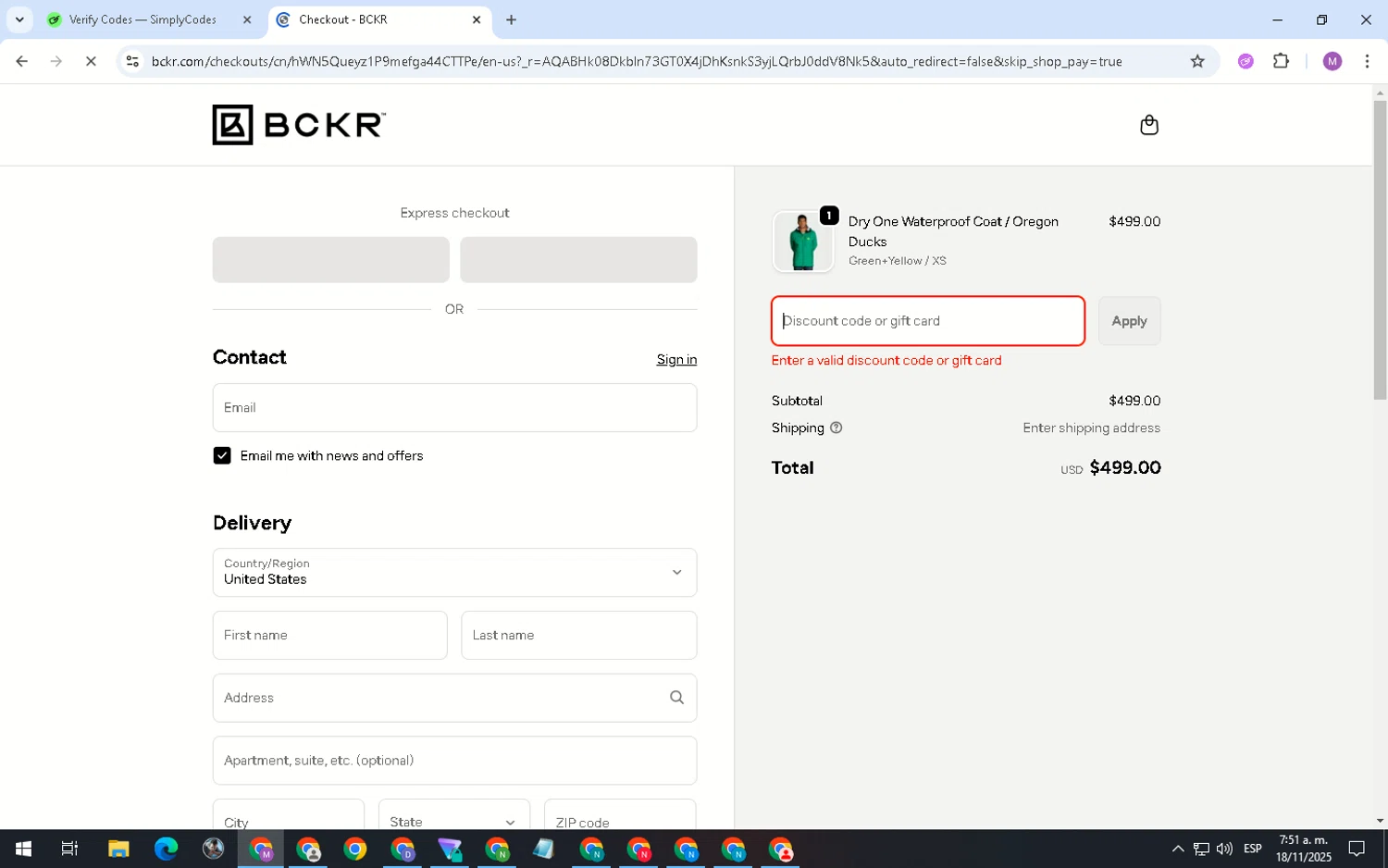Open volume control in system tray
Viewport: 1388px width, 868px height.
click(x=1224, y=849)
